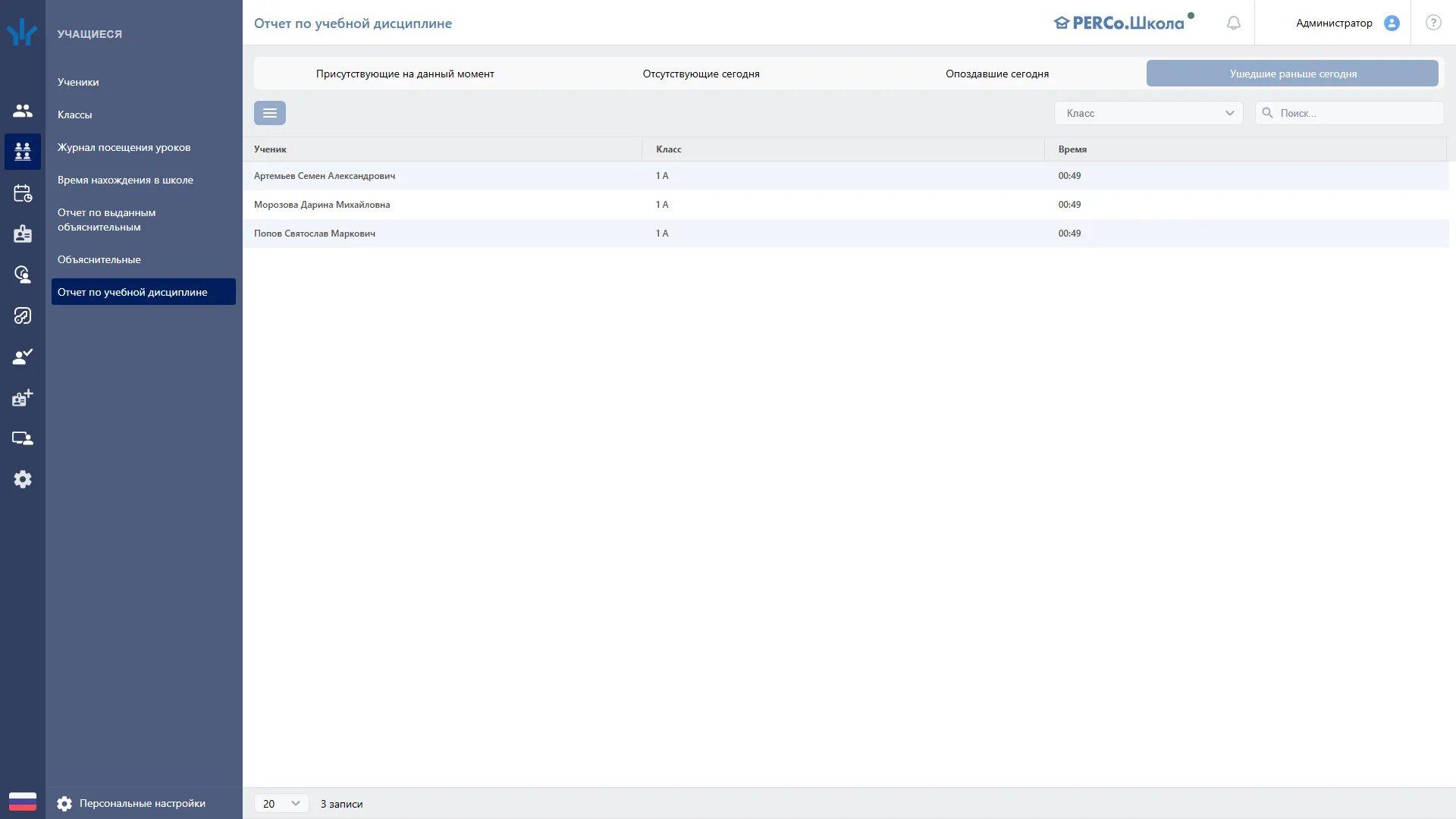Click the PERCo.Школа logo in header

1122,23
